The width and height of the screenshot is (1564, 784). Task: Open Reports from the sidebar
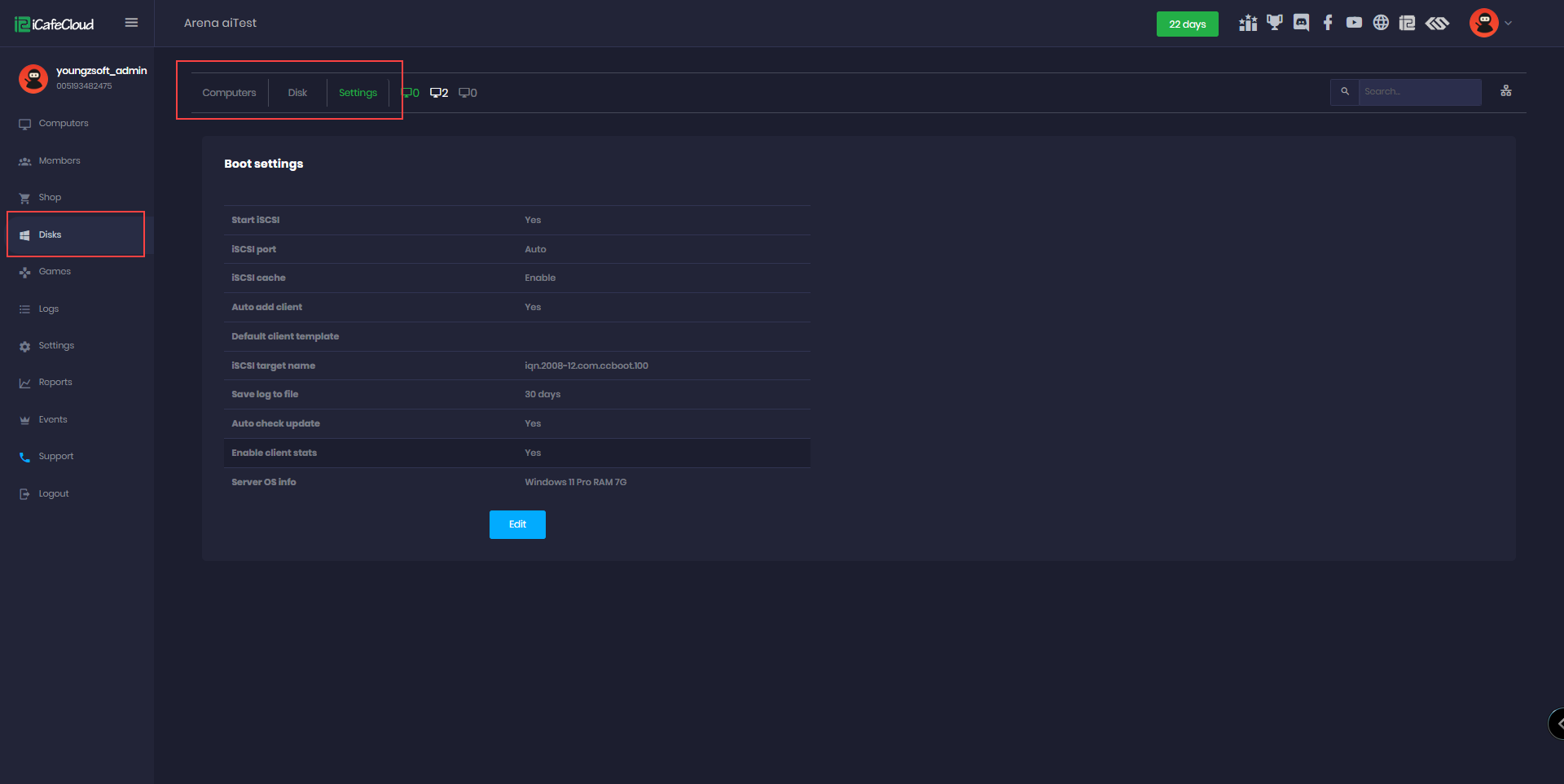pyautogui.click(x=55, y=382)
